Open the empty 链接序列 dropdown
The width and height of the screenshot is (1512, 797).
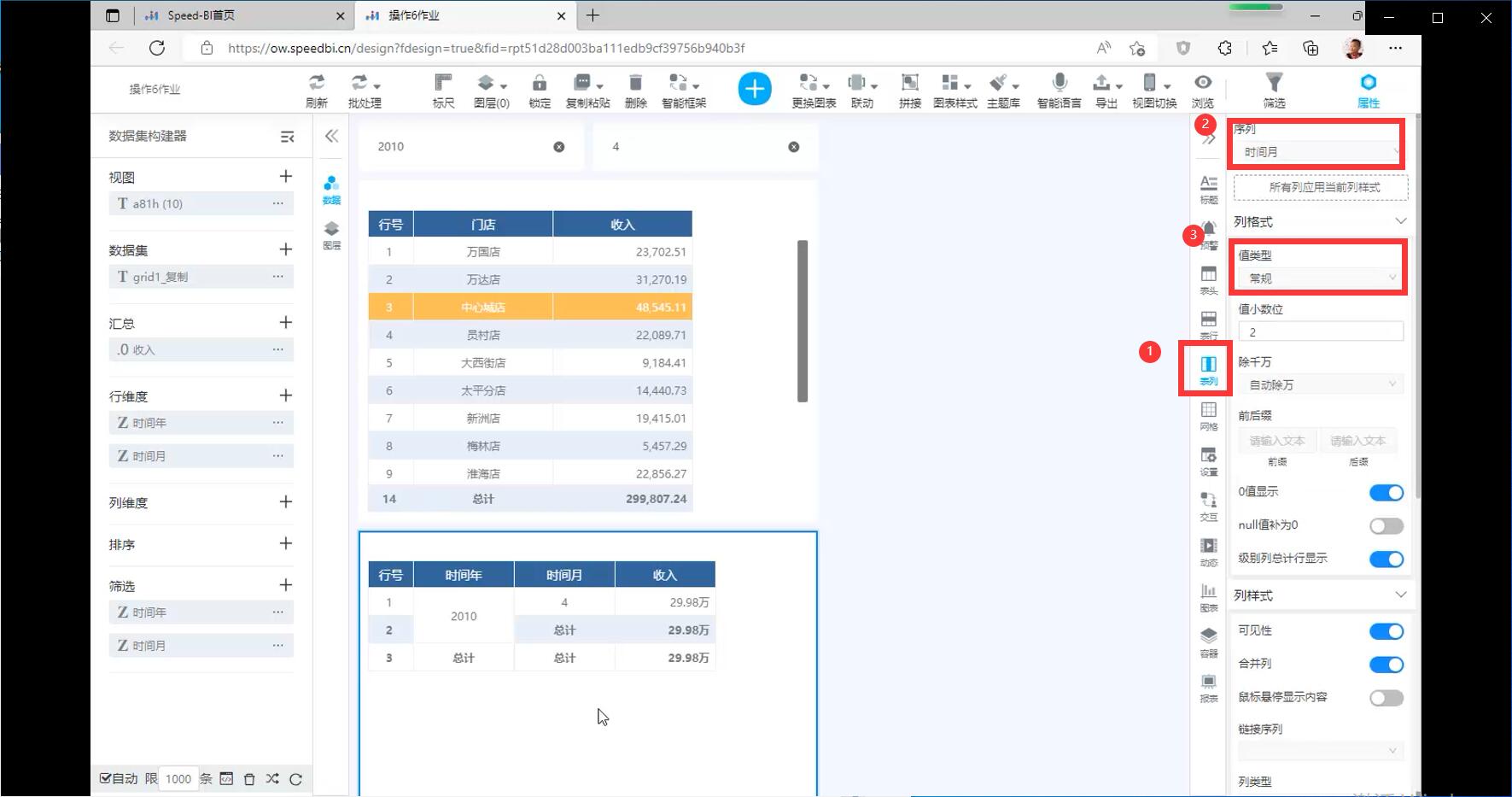(x=1321, y=751)
